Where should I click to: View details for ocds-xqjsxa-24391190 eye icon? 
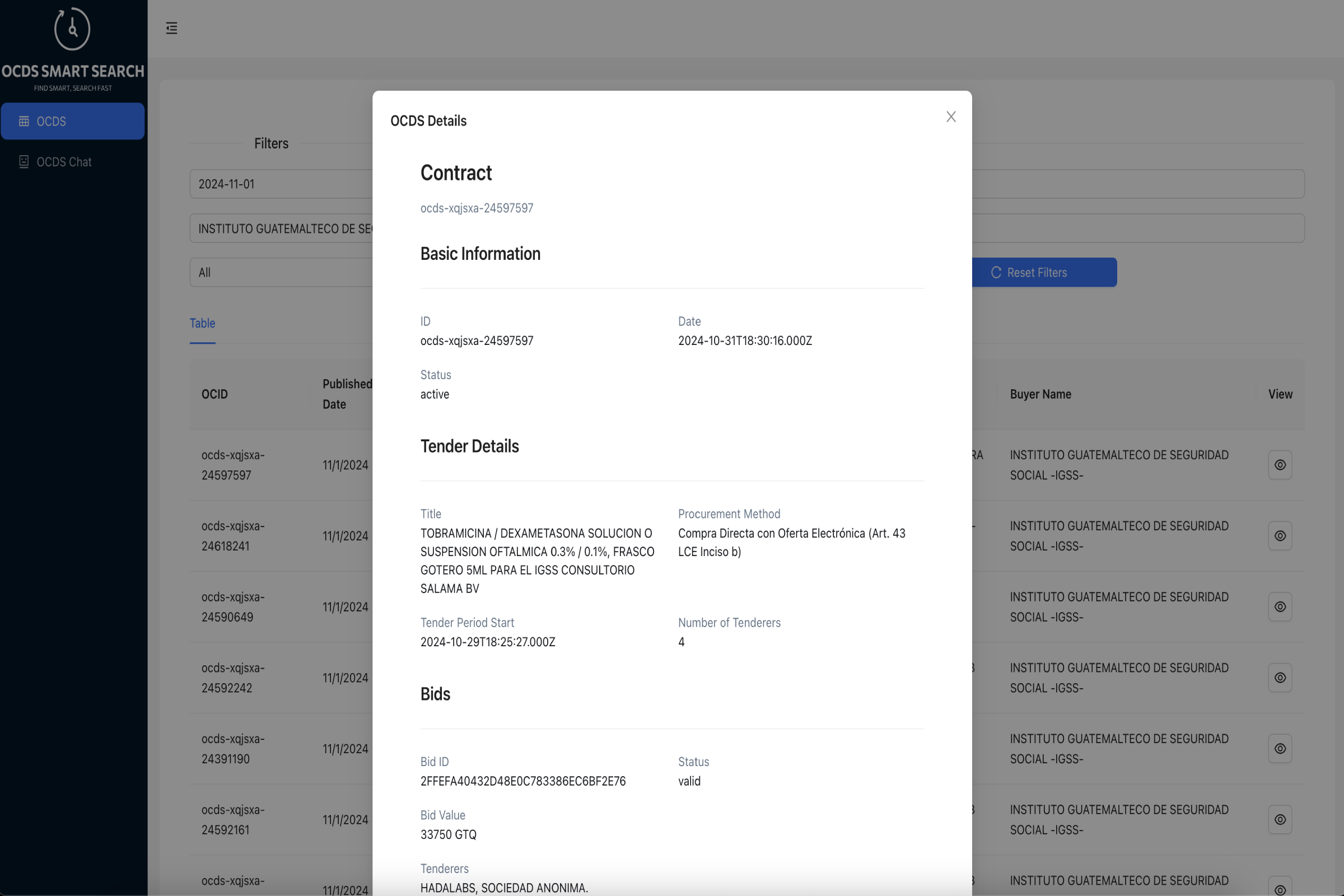[1280, 748]
